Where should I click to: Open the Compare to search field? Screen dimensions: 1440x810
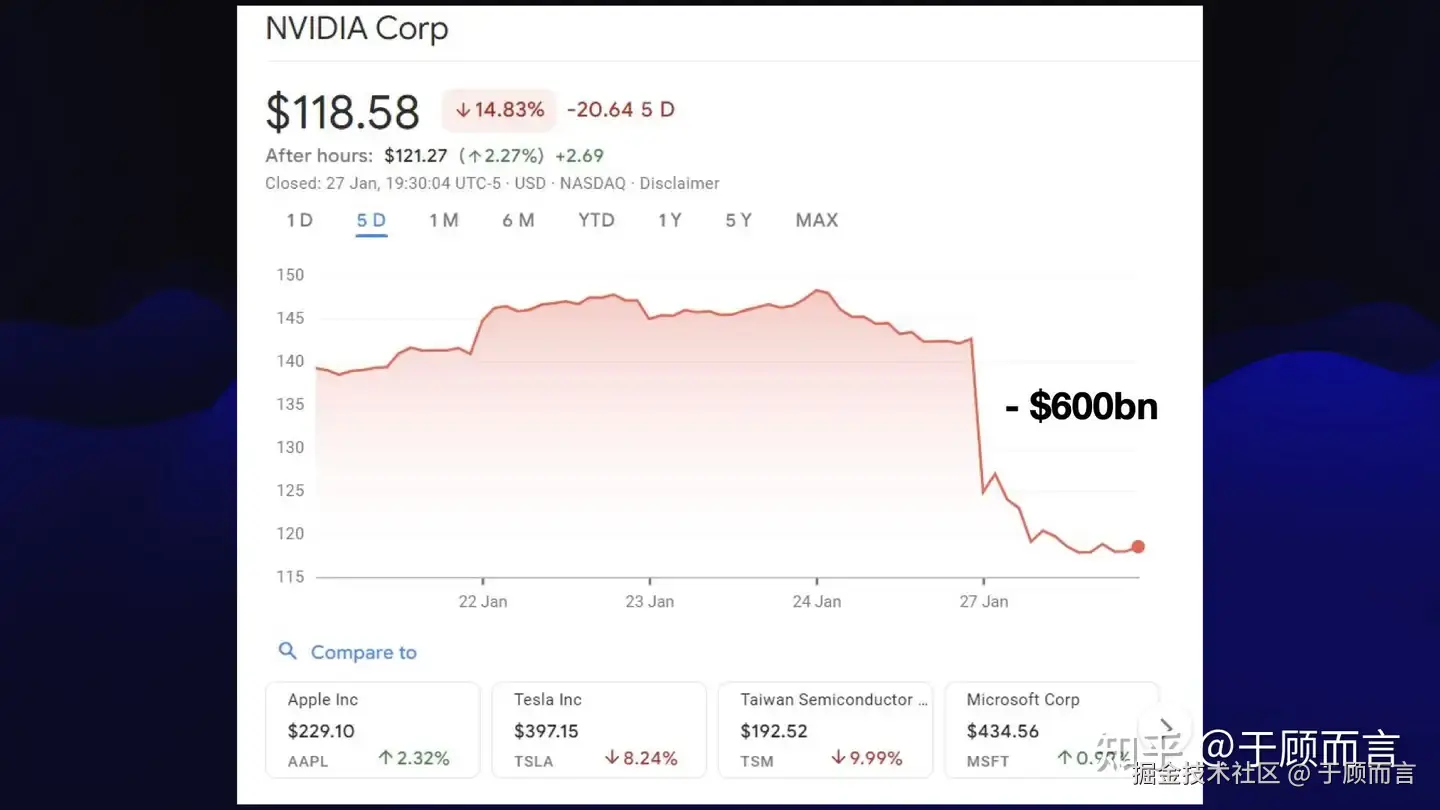[363, 653]
